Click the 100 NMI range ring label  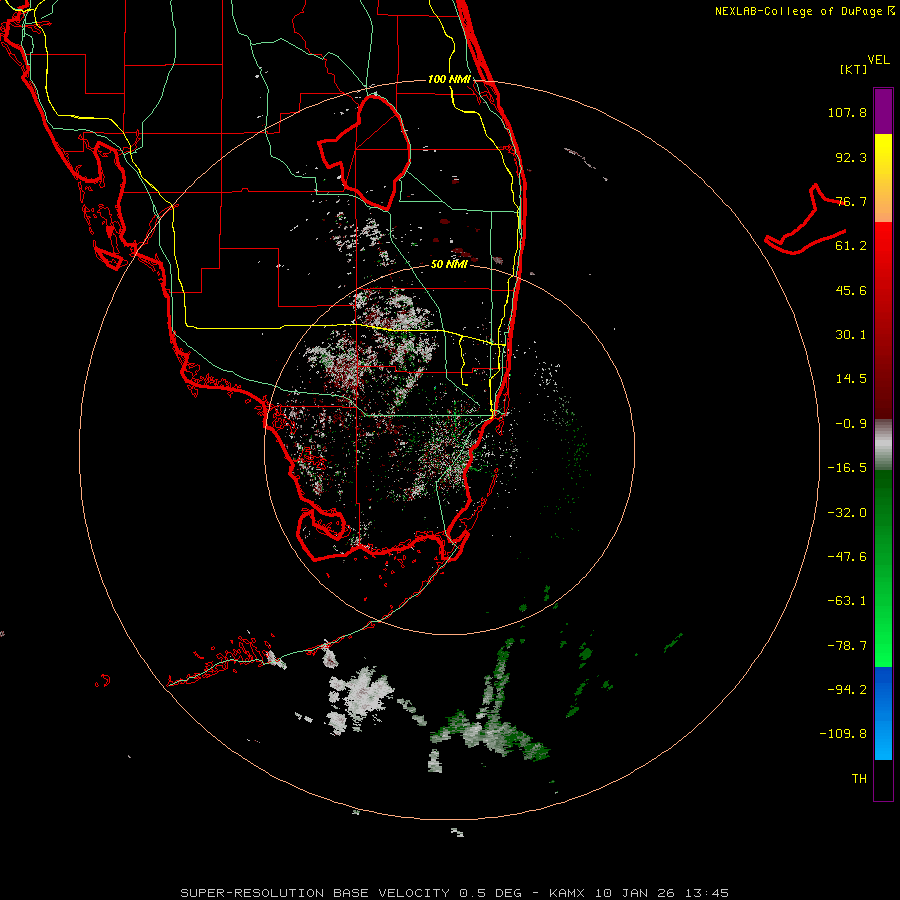pos(449,79)
